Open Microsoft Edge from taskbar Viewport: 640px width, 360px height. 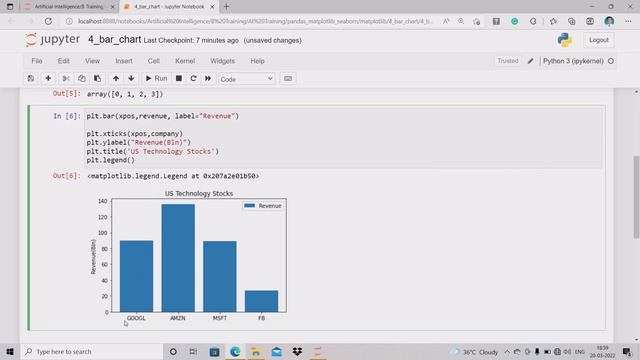tap(235, 351)
